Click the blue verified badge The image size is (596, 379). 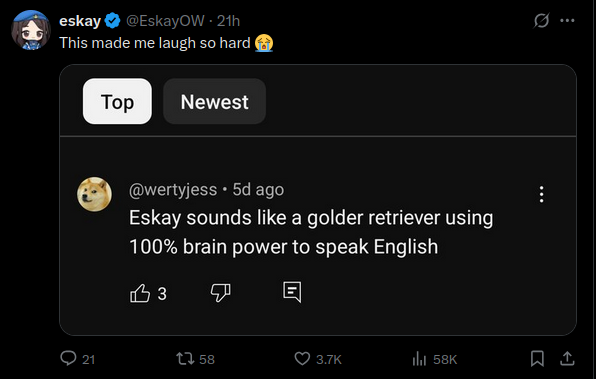tap(113, 21)
